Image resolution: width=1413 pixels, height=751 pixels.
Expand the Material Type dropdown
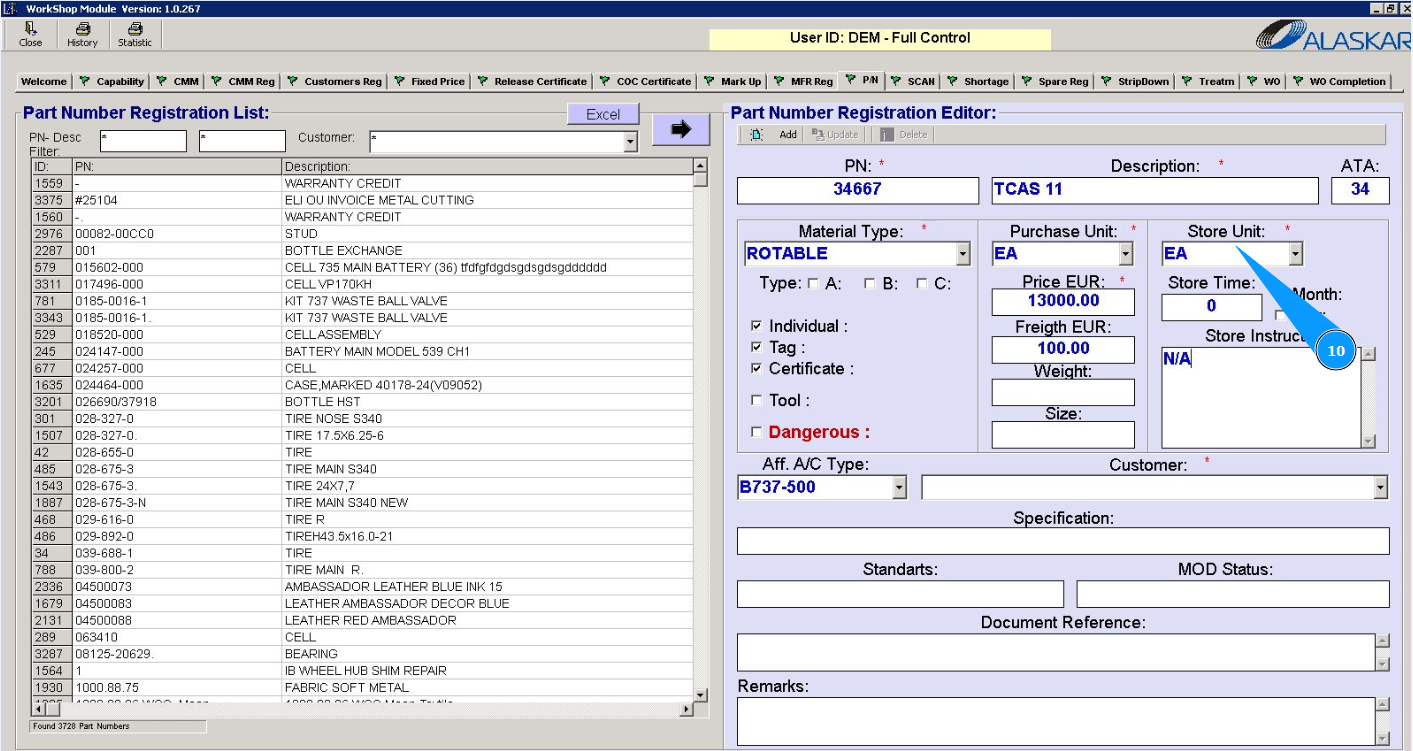point(962,254)
